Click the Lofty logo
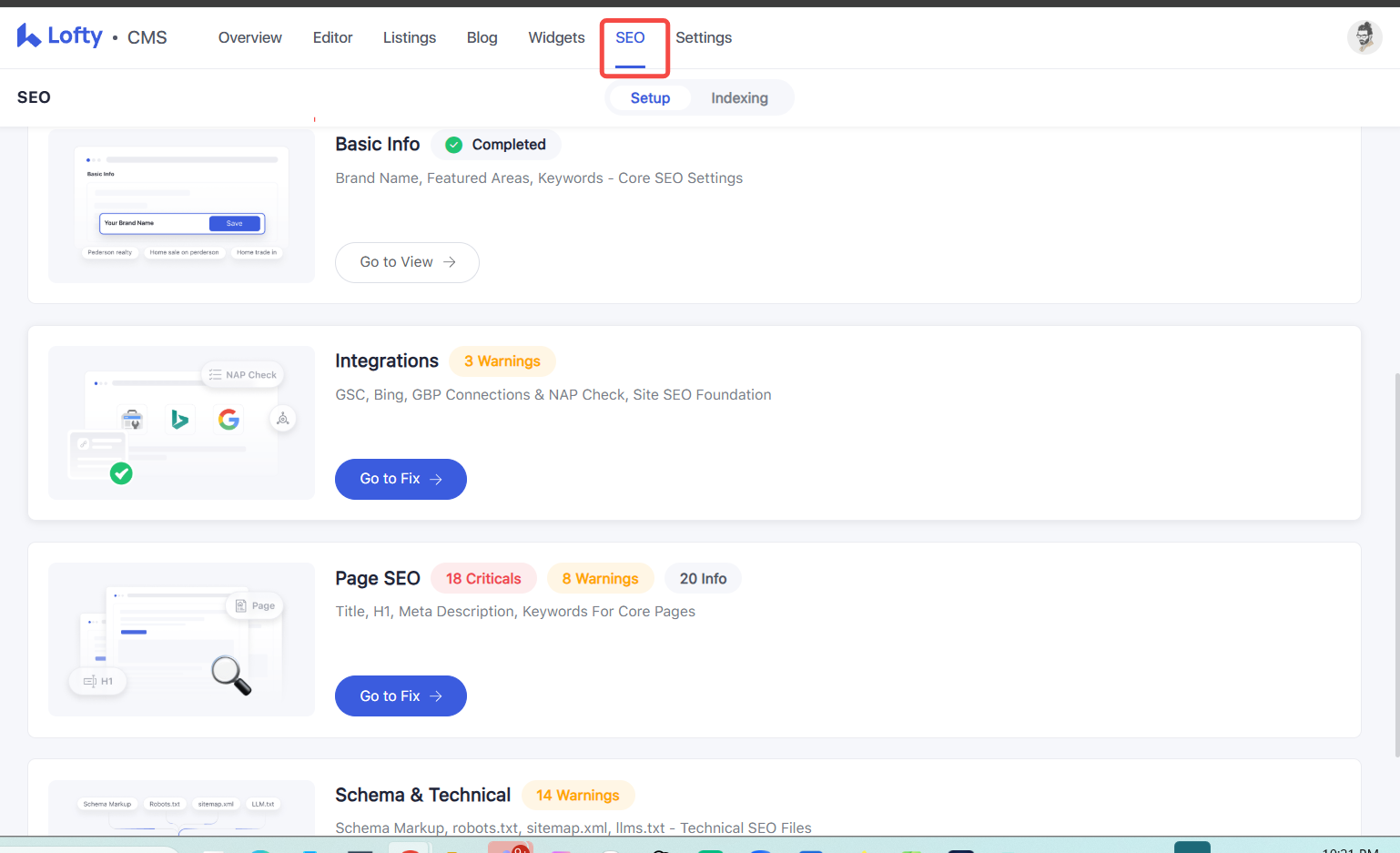 60,36
